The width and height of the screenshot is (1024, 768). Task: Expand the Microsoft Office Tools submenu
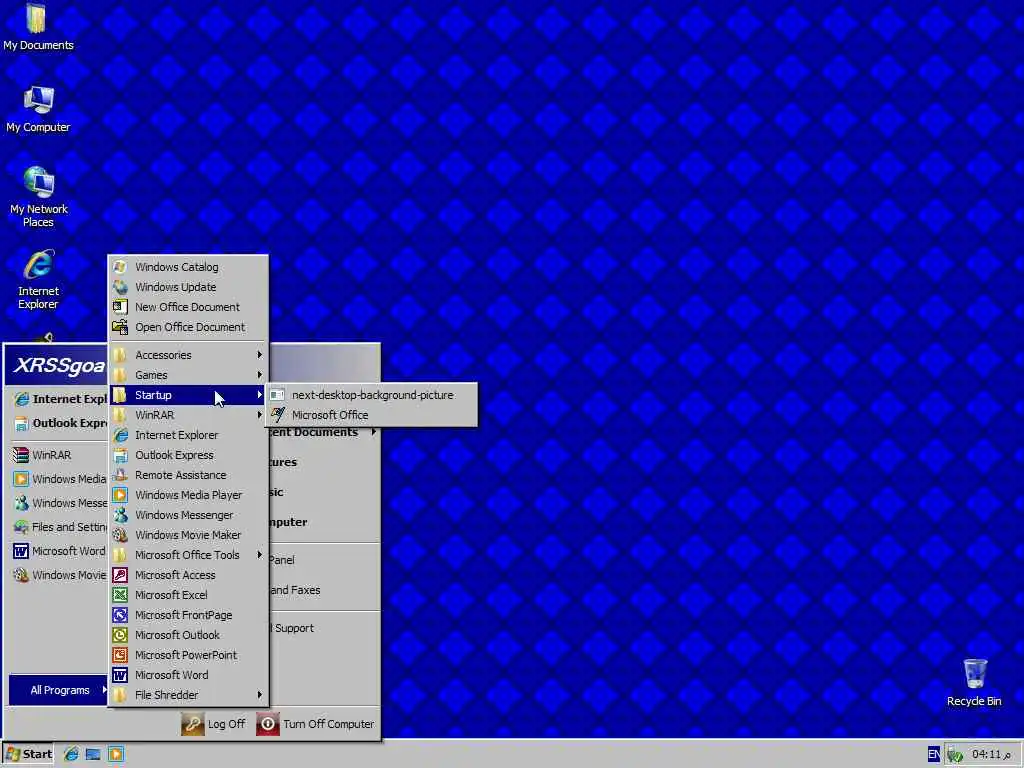189,555
